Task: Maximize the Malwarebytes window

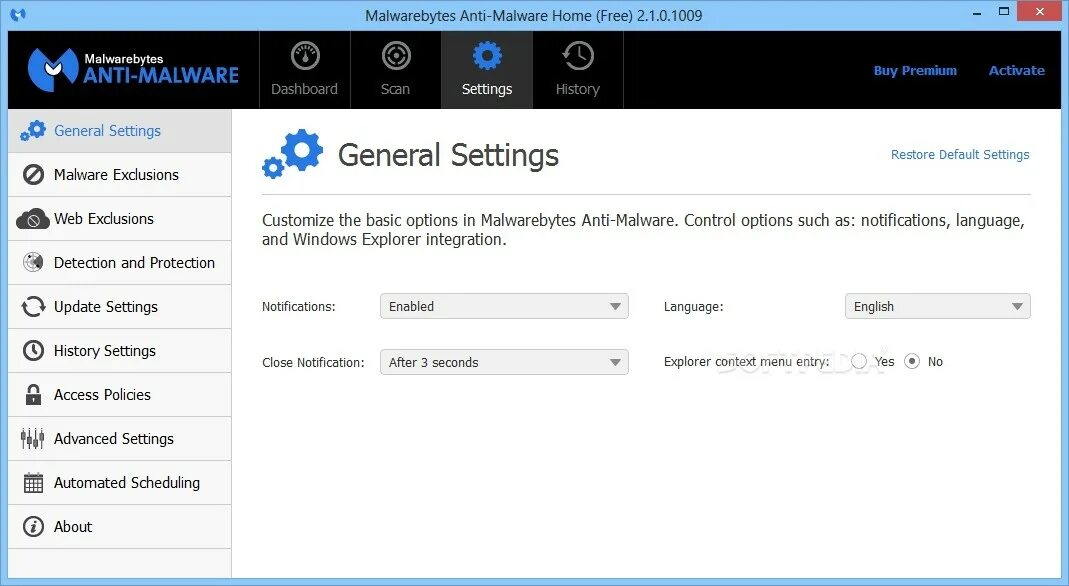Action: pos(1004,12)
